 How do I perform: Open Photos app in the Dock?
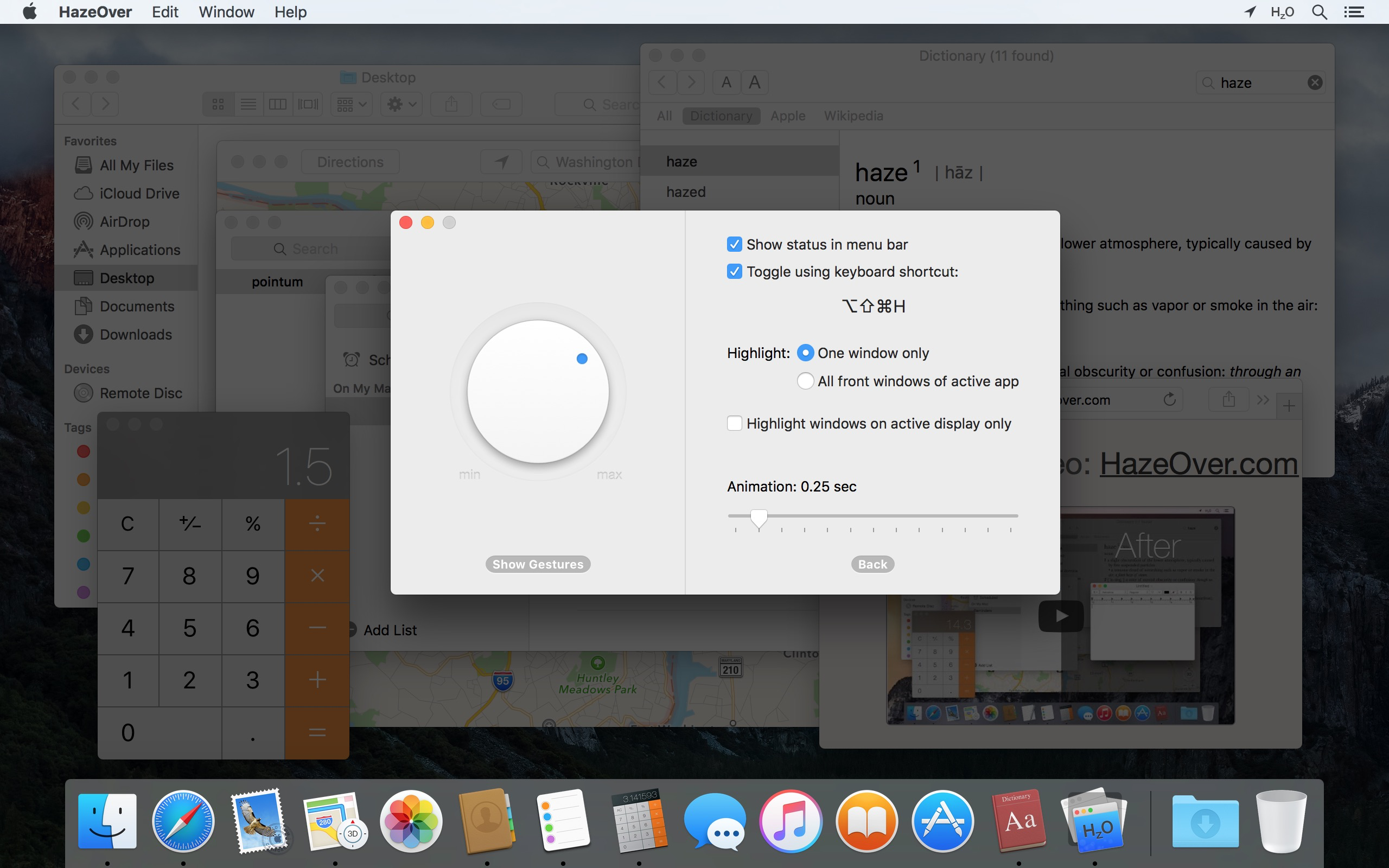(411, 821)
